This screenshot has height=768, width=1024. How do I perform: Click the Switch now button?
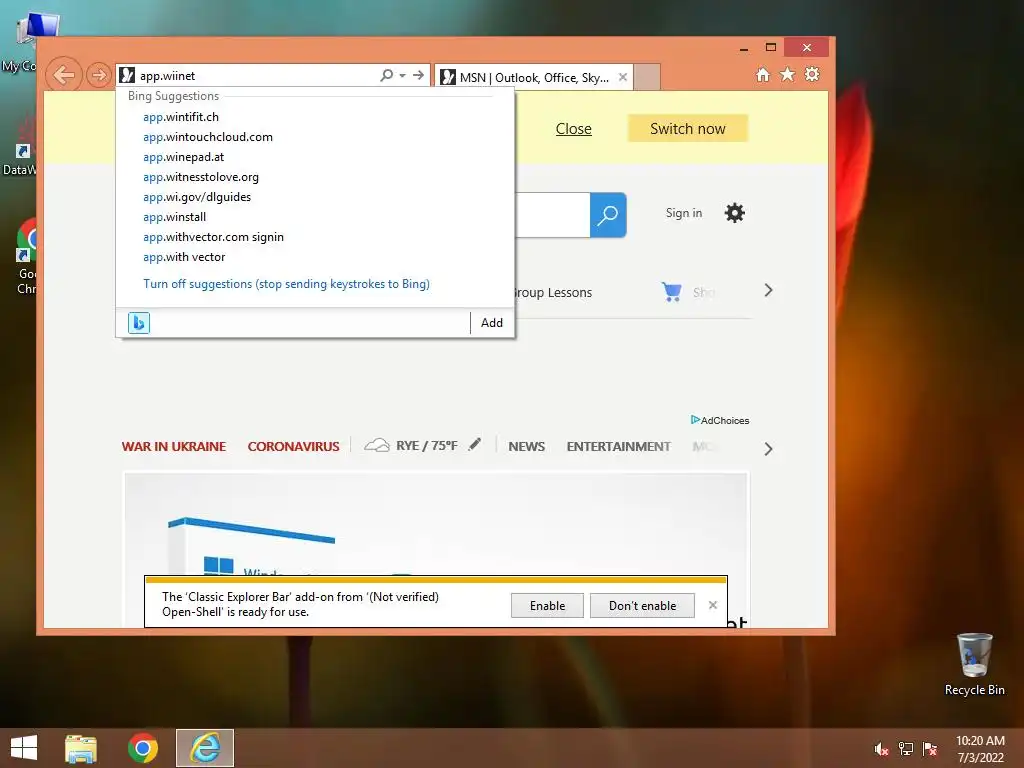coord(688,129)
